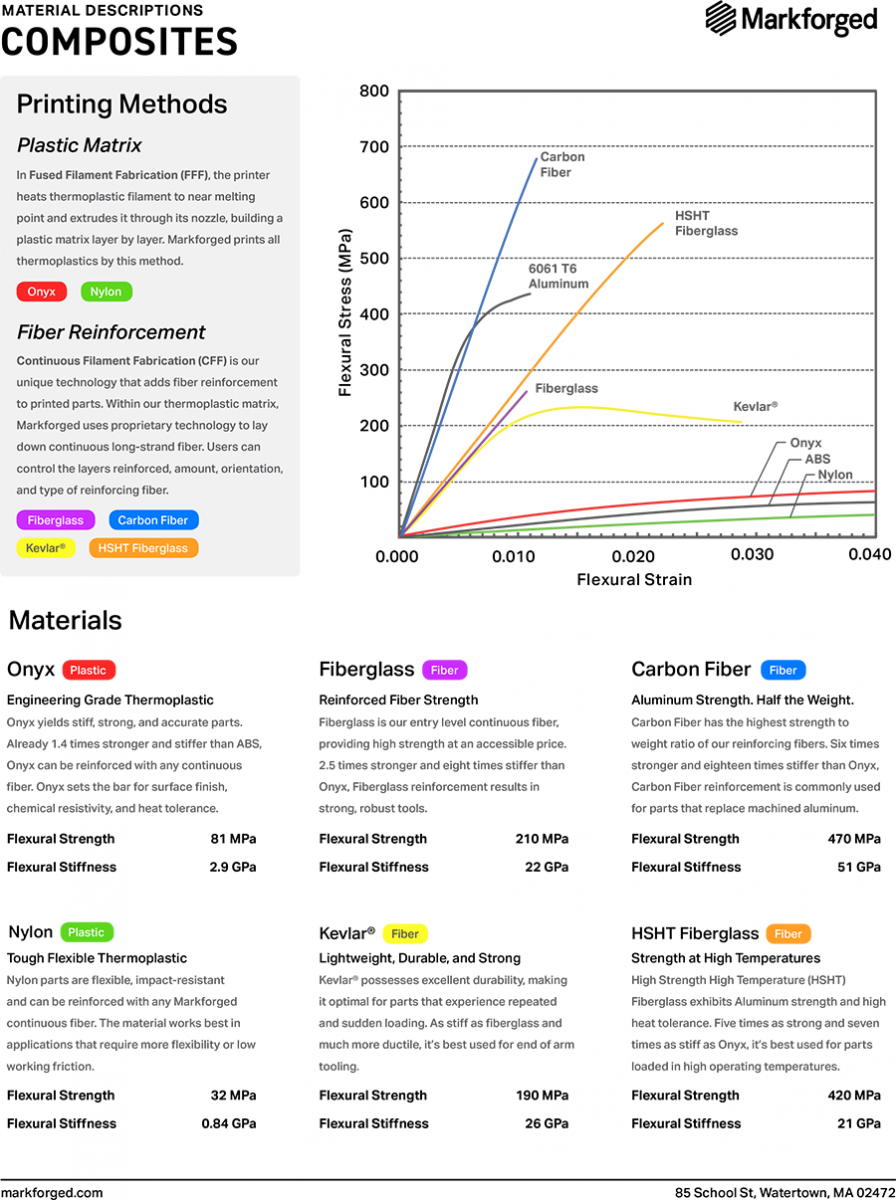Viewport: 896px width, 1200px height.
Task: Click the green Plastic tag beside Nylon heading
Action: (86, 933)
